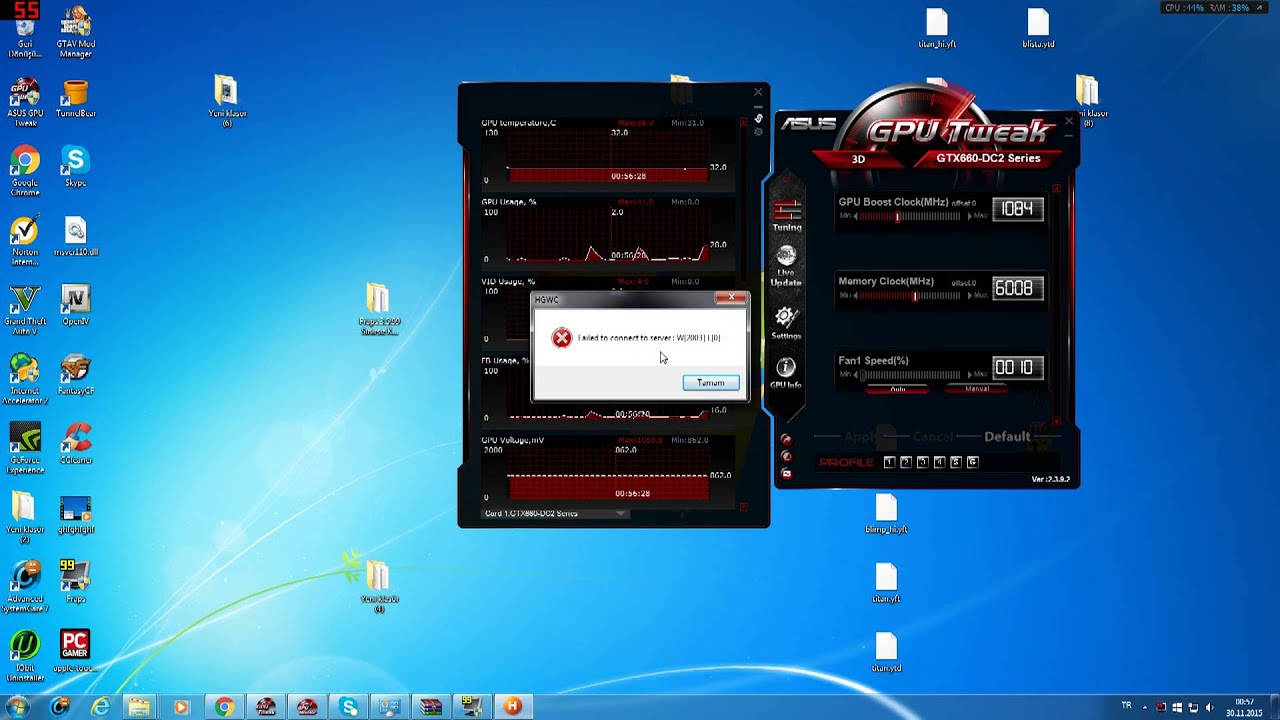This screenshot has height=720, width=1280.
Task: Set fan speed mode to Manual
Action: click(977, 389)
